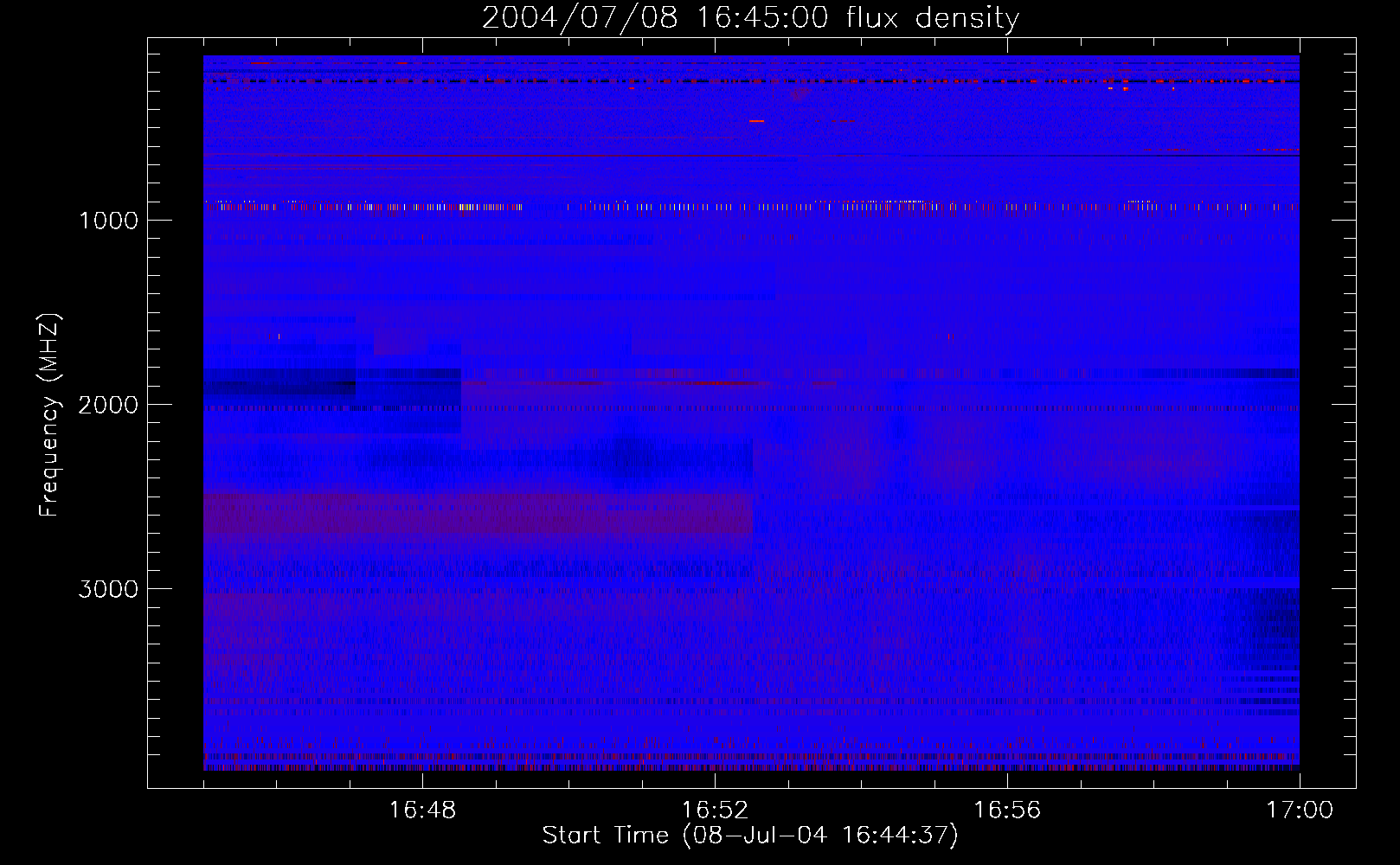
Task: Click the 'Start Time (08-Jul-04 16:44:37)' label
Action: (750, 836)
